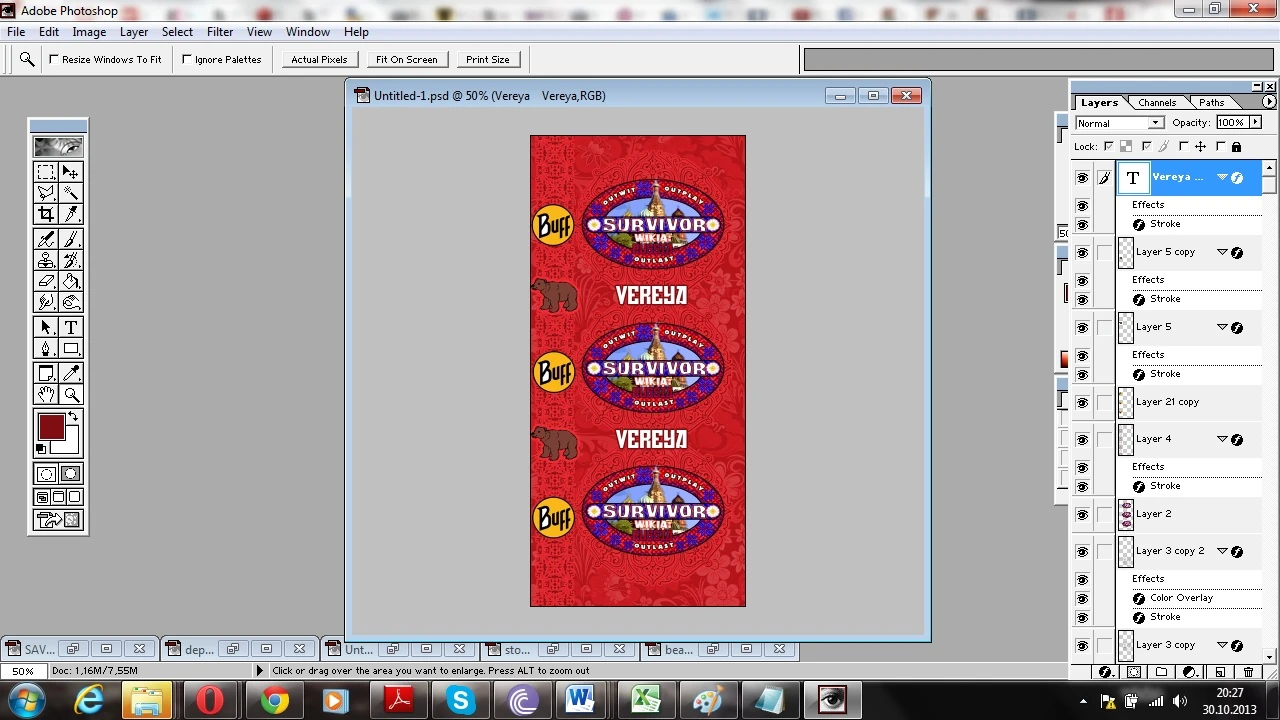
Task: Select the Move tool
Action: coord(71,172)
